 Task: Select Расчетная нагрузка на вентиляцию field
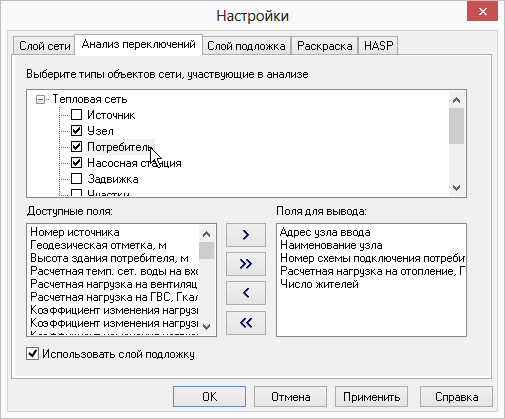pos(114,284)
